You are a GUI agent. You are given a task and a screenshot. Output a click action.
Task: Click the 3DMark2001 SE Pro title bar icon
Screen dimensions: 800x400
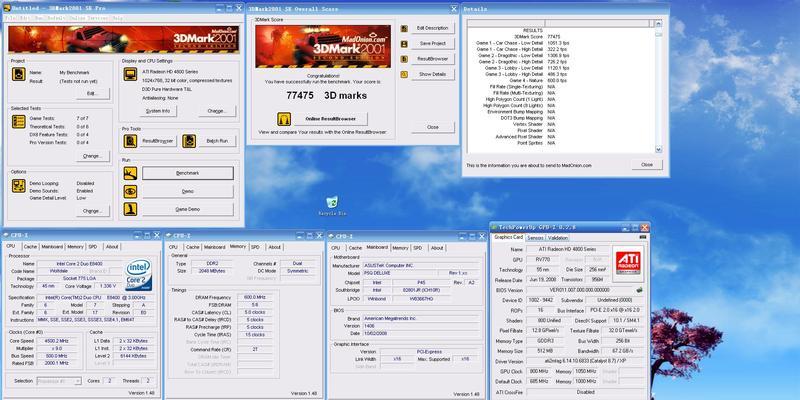(x=7, y=8)
